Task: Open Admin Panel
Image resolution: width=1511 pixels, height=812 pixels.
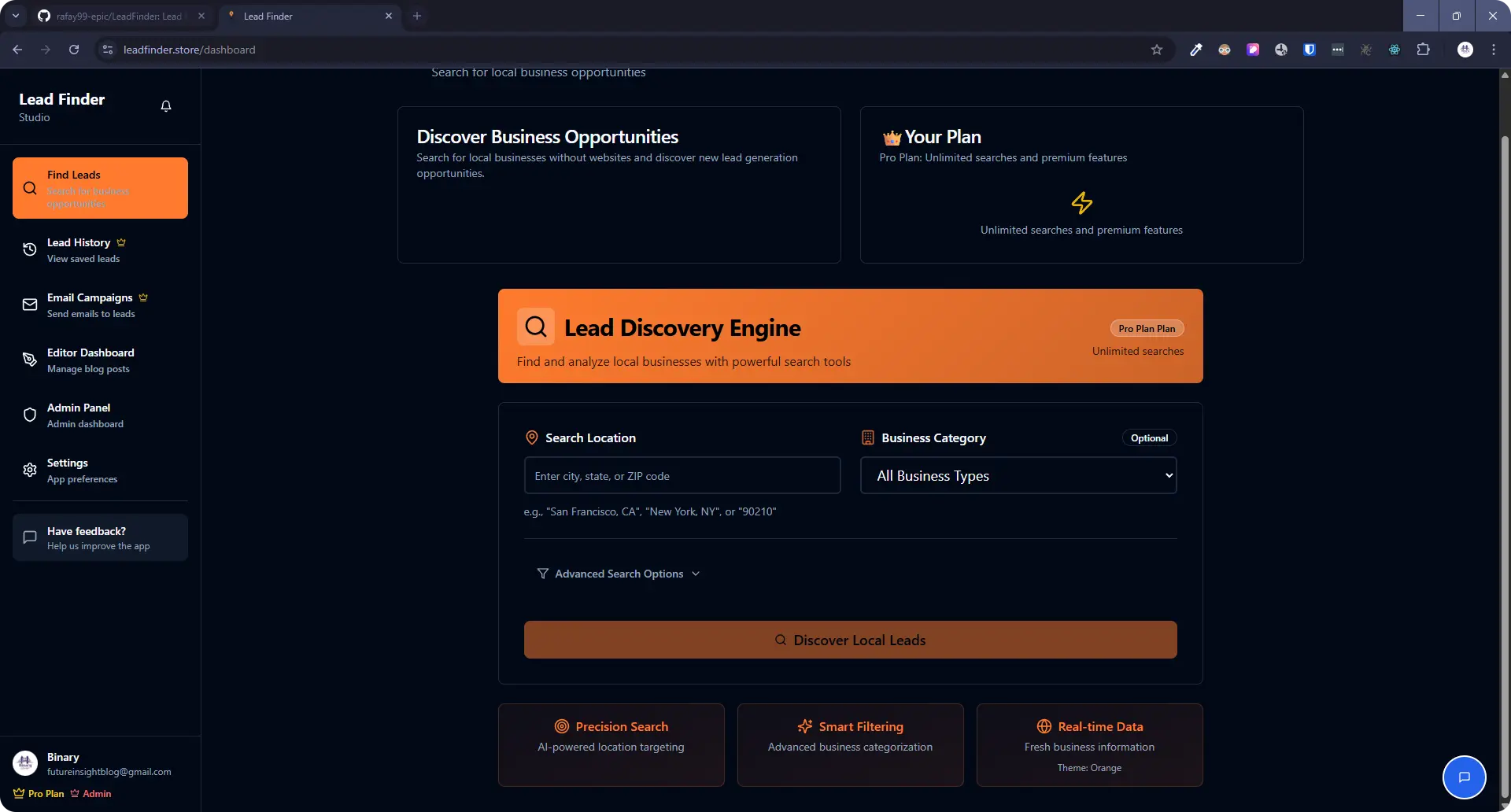Action: coord(100,415)
